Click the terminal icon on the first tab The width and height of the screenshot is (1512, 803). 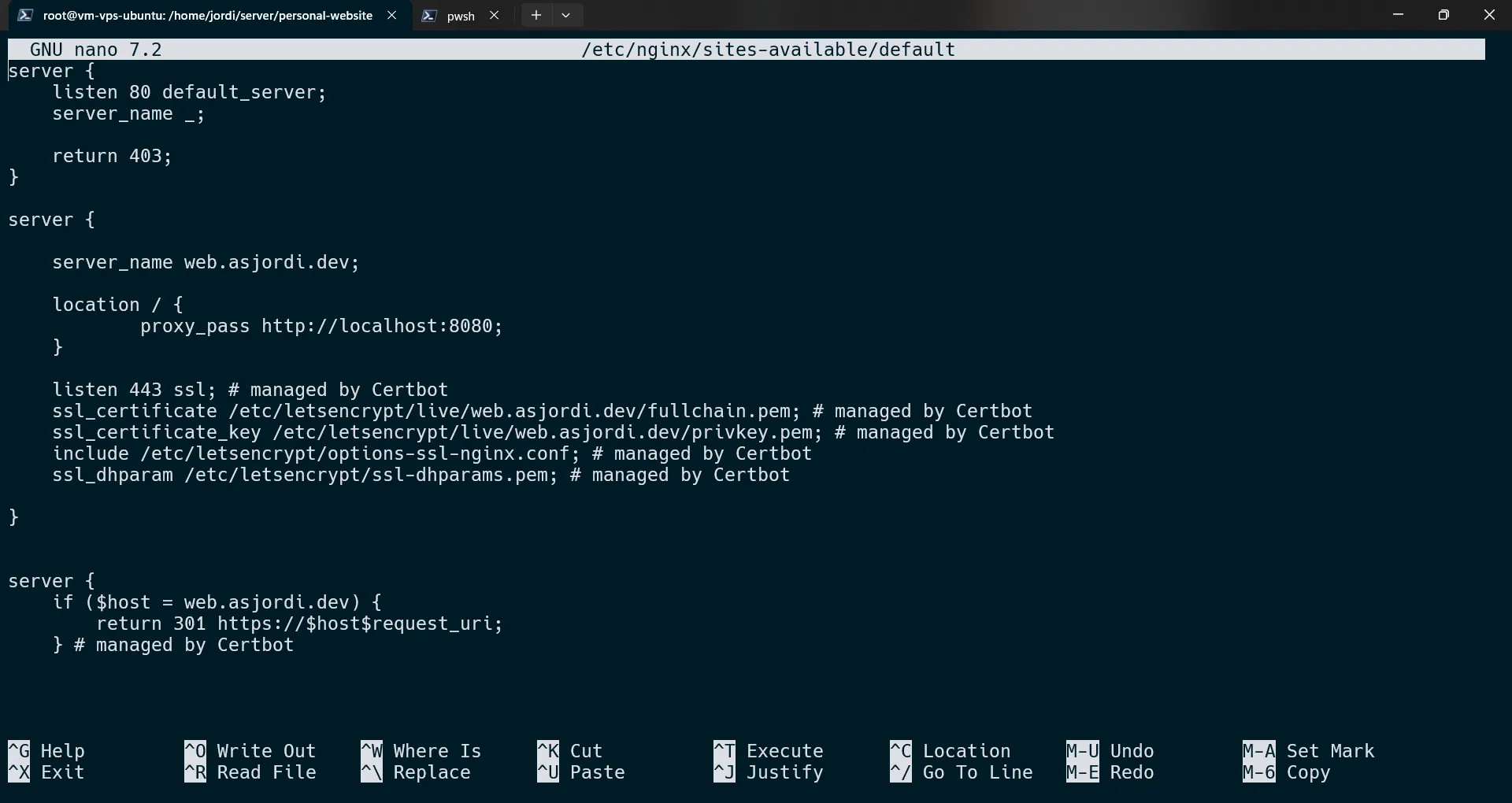click(24, 15)
